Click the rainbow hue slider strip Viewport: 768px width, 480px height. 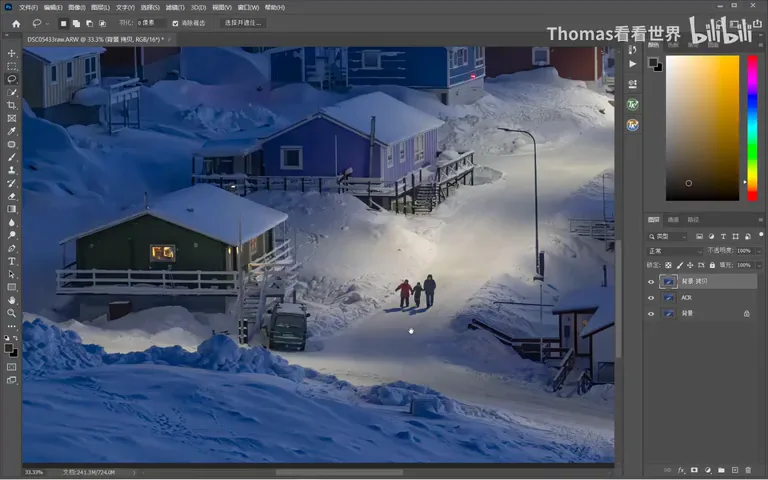(752, 128)
